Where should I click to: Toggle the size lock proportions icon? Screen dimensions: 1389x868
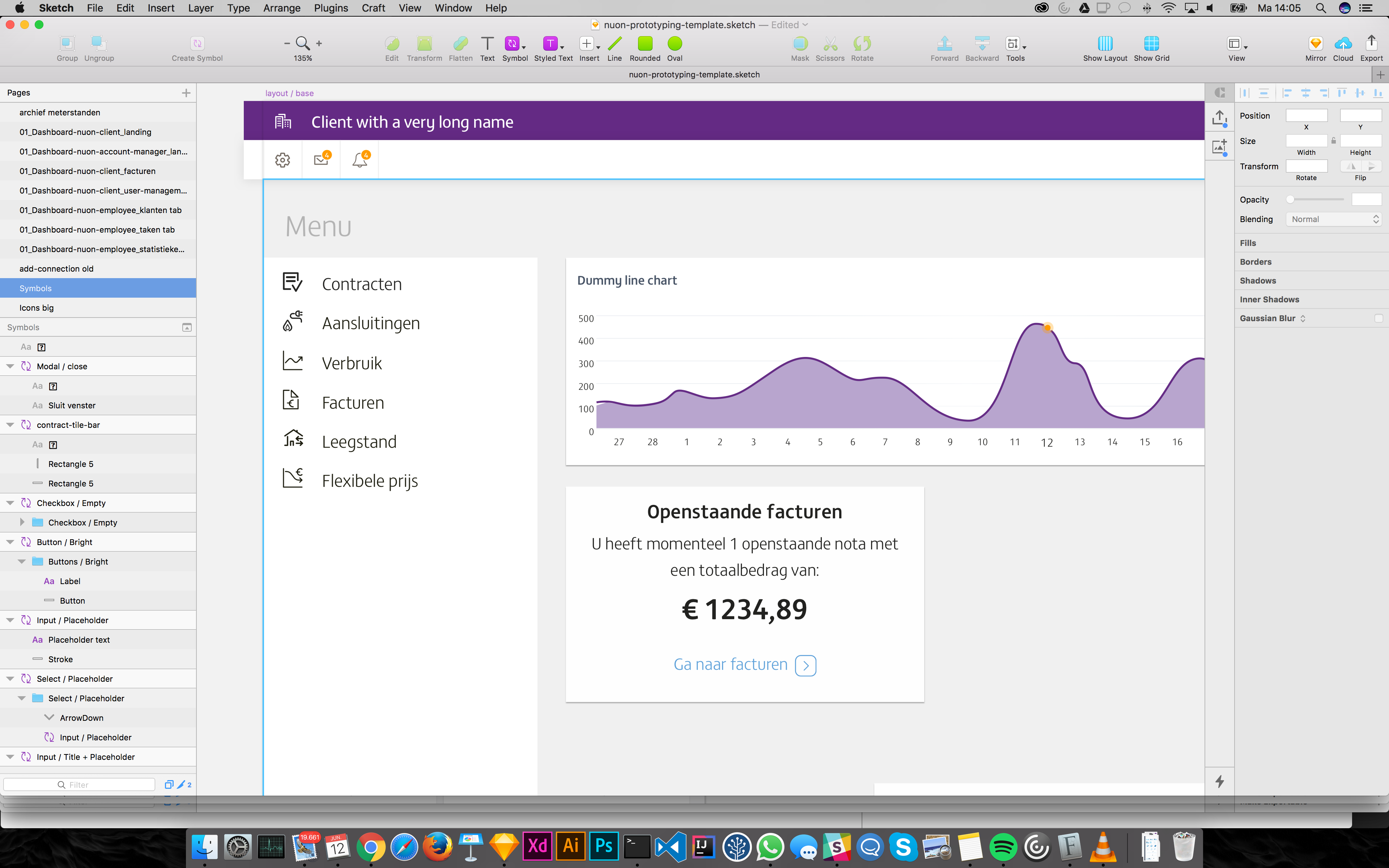tap(1334, 141)
